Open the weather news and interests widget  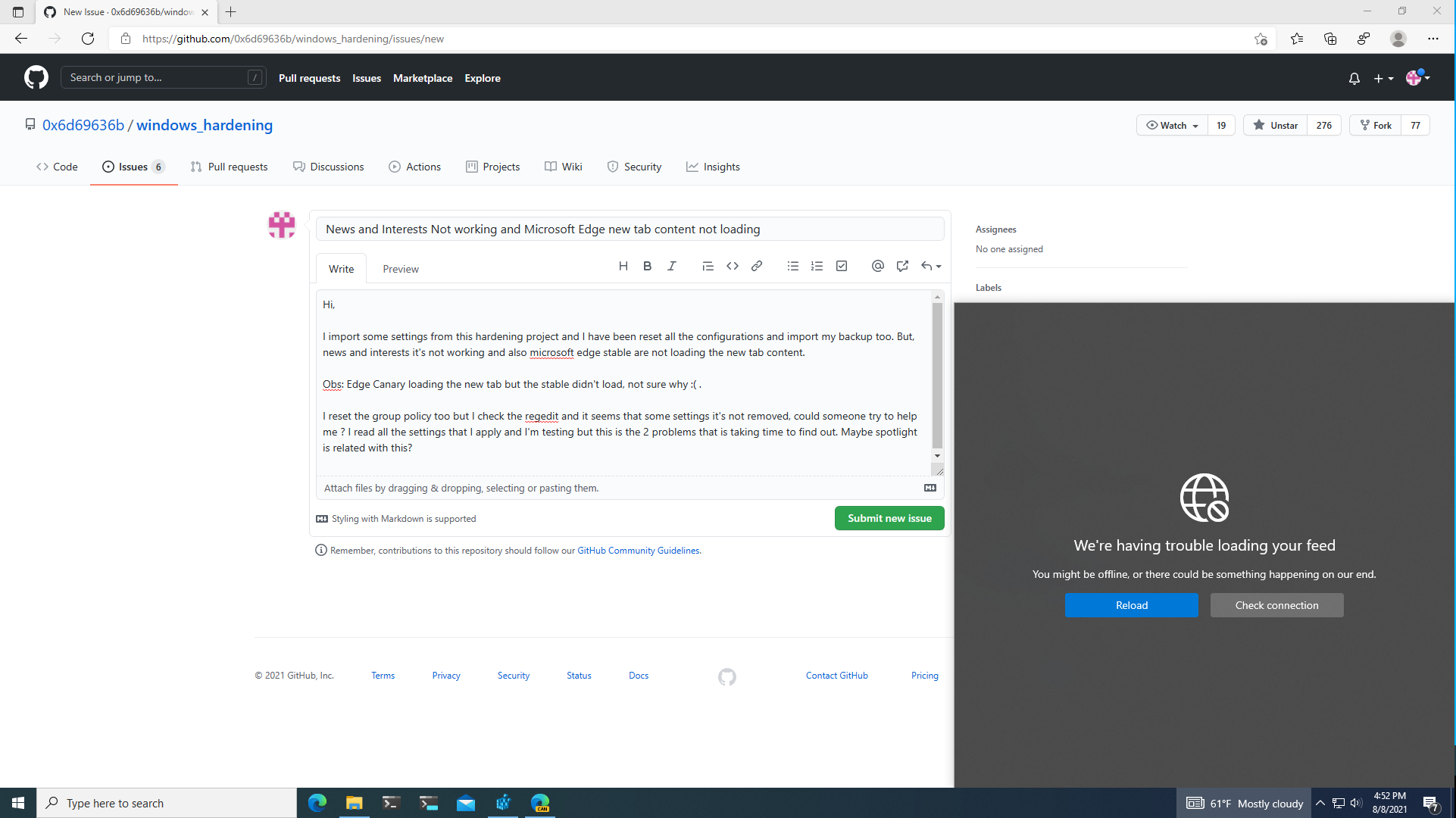(1244, 803)
